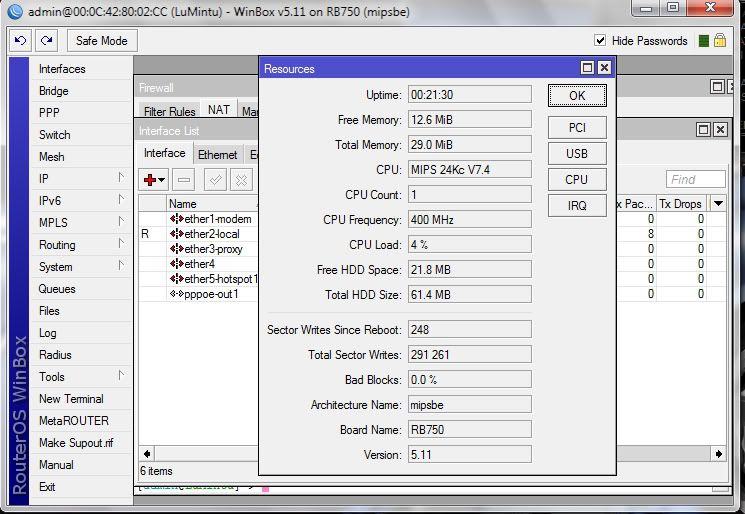Click the Board Name field showing RB750
The height and width of the screenshot is (514, 745).
click(x=469, y=429)
